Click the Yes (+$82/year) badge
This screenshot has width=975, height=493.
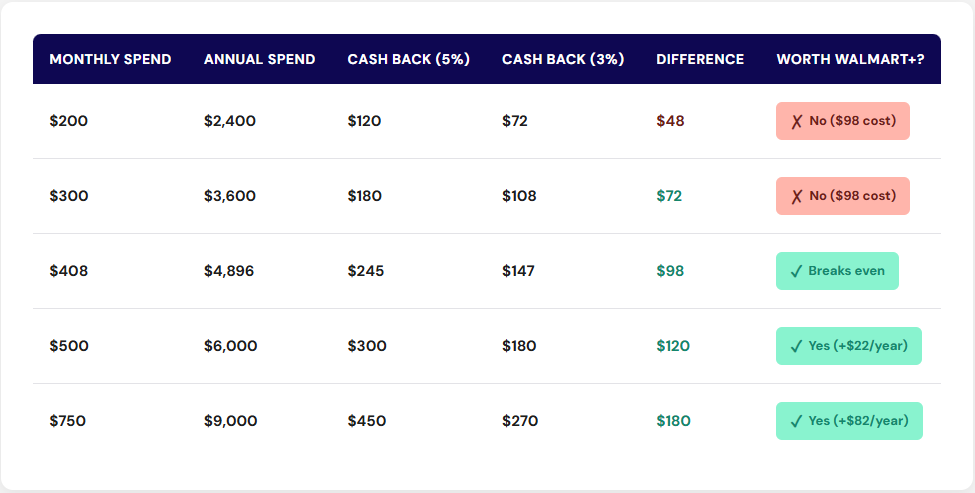coord(849,421)
